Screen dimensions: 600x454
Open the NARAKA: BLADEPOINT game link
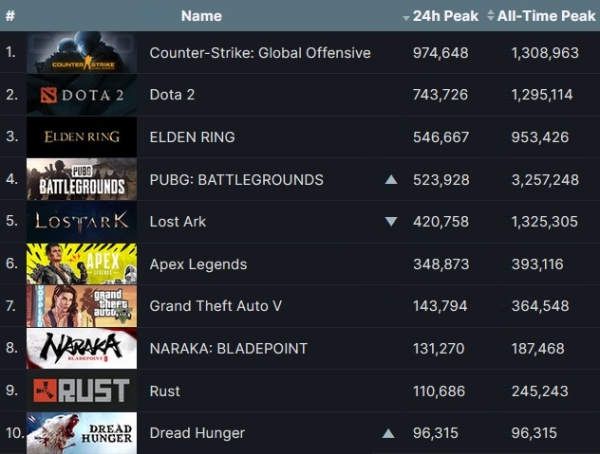(x=228, y=348)
